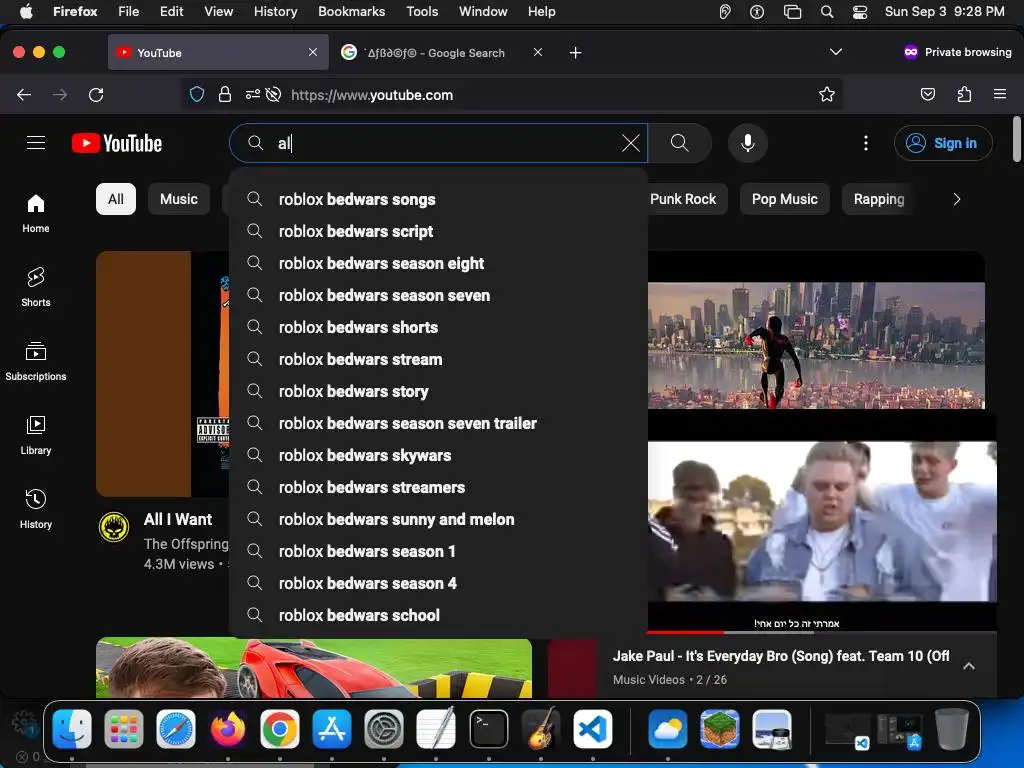Image resolution: width=1024 pixels, height=768 pixels.
Task: Go to Home in the sidebar
Action: click(36, 214)
